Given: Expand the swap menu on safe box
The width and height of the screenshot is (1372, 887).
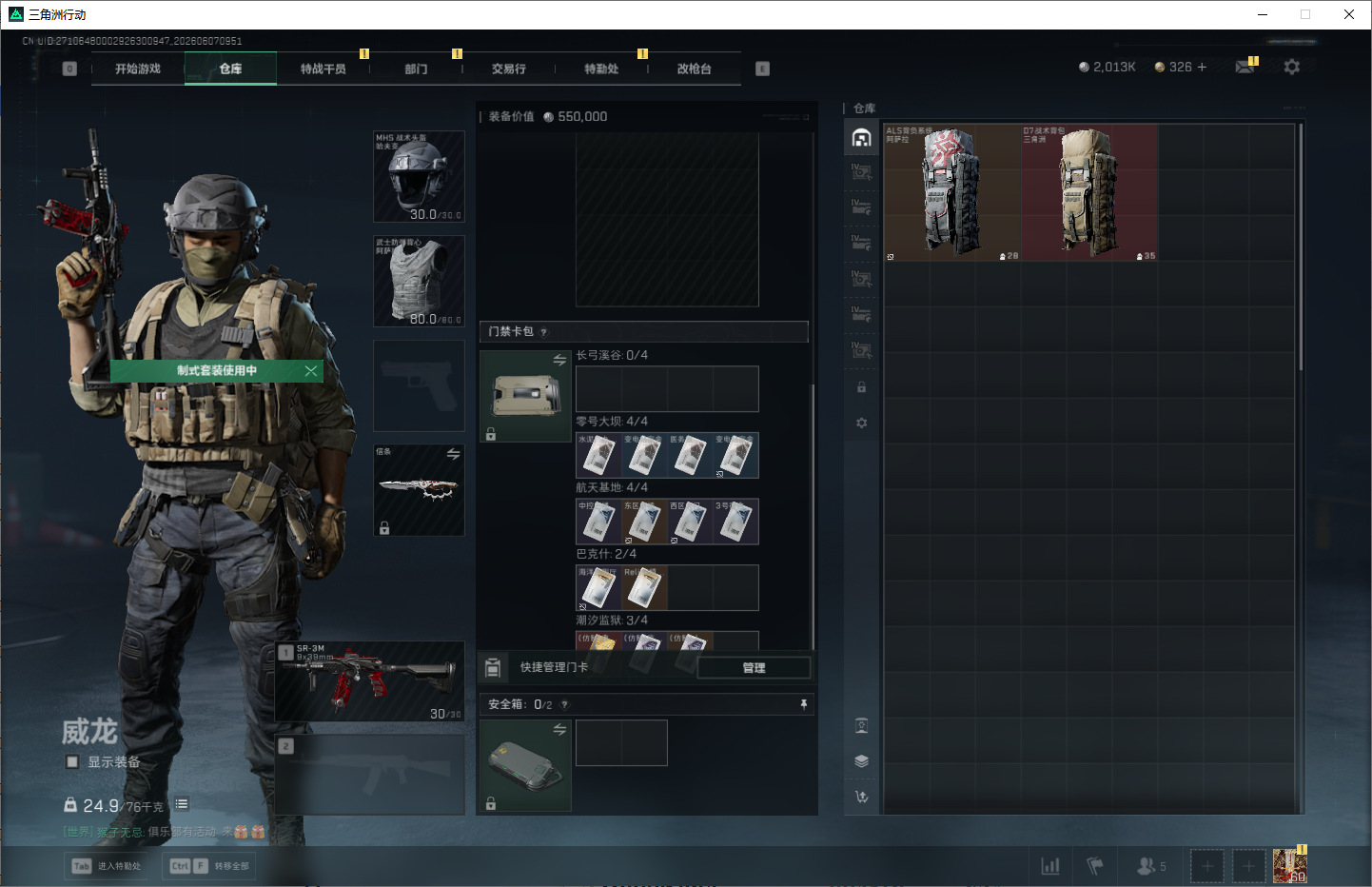Looking at the screenshot, I should (559, 729).
